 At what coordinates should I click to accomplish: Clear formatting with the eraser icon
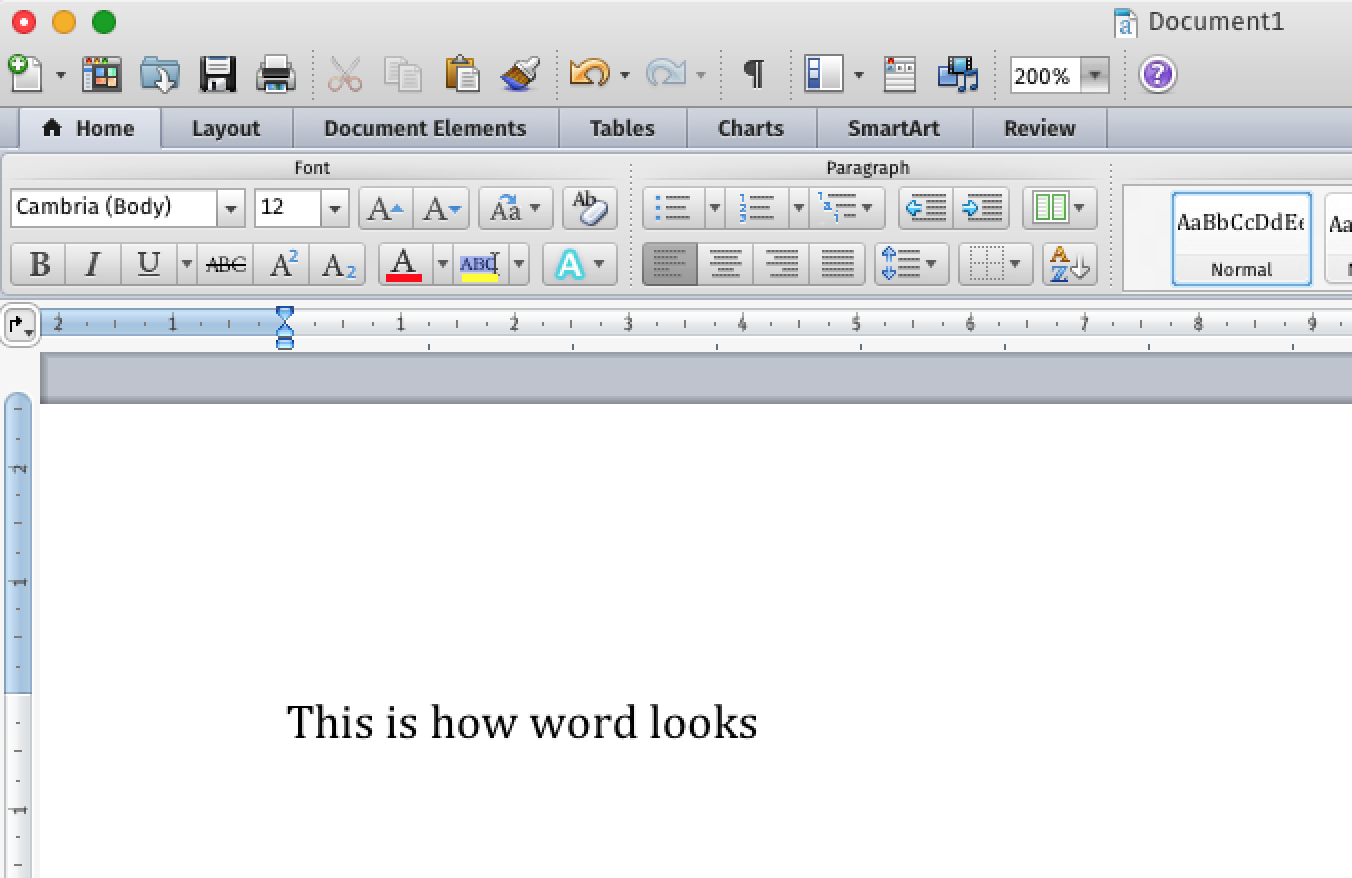tap(589, 208)
